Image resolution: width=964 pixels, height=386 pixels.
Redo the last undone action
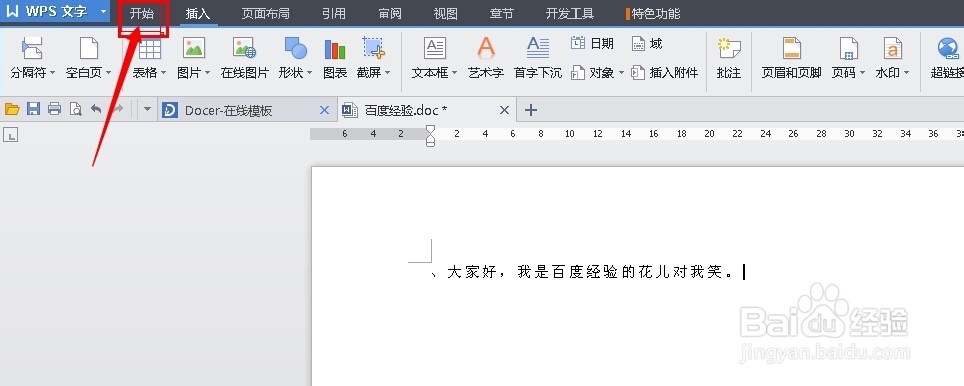pyautogui.click(x=117, y=109)
